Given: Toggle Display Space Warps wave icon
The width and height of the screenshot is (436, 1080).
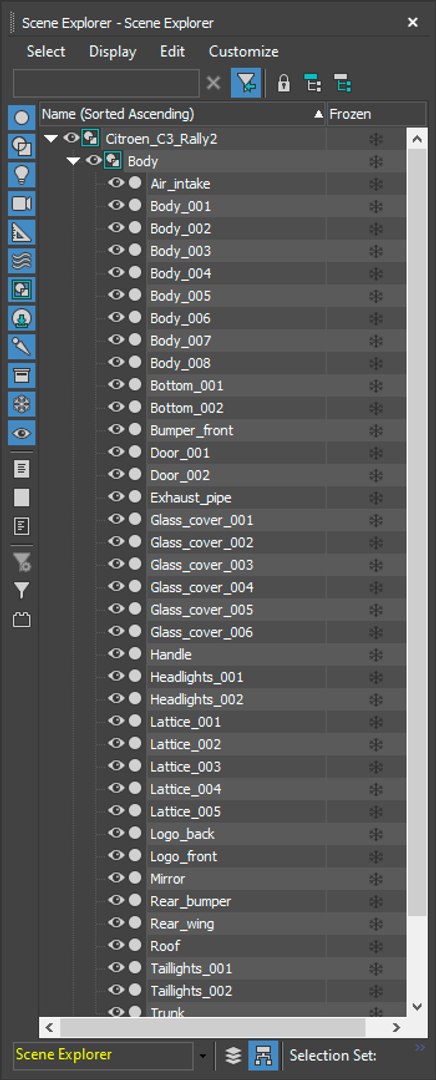Looking at the screenshot, I should click(21, 261).
